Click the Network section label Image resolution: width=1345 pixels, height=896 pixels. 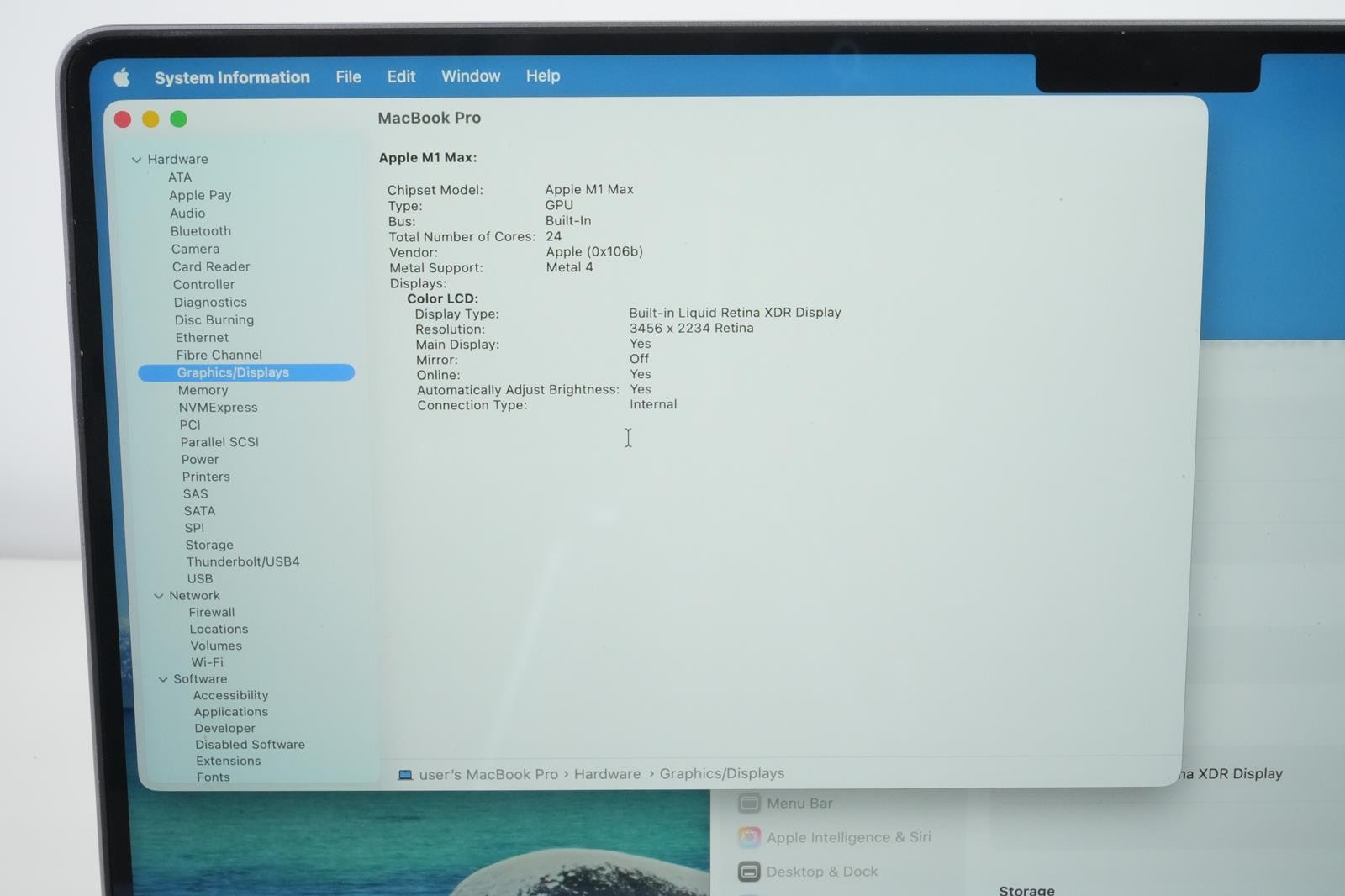tap(194, 596)
